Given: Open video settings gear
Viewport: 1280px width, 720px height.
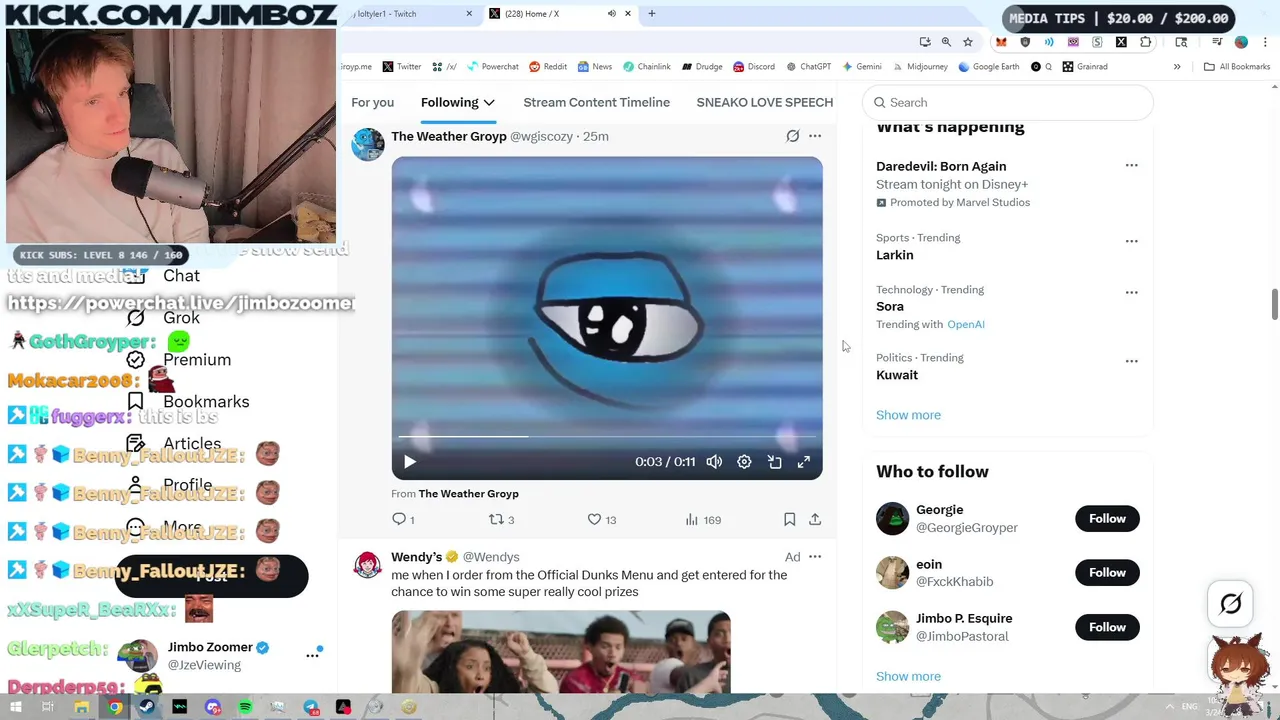Looking at the screenshot, I should (744, 462).
